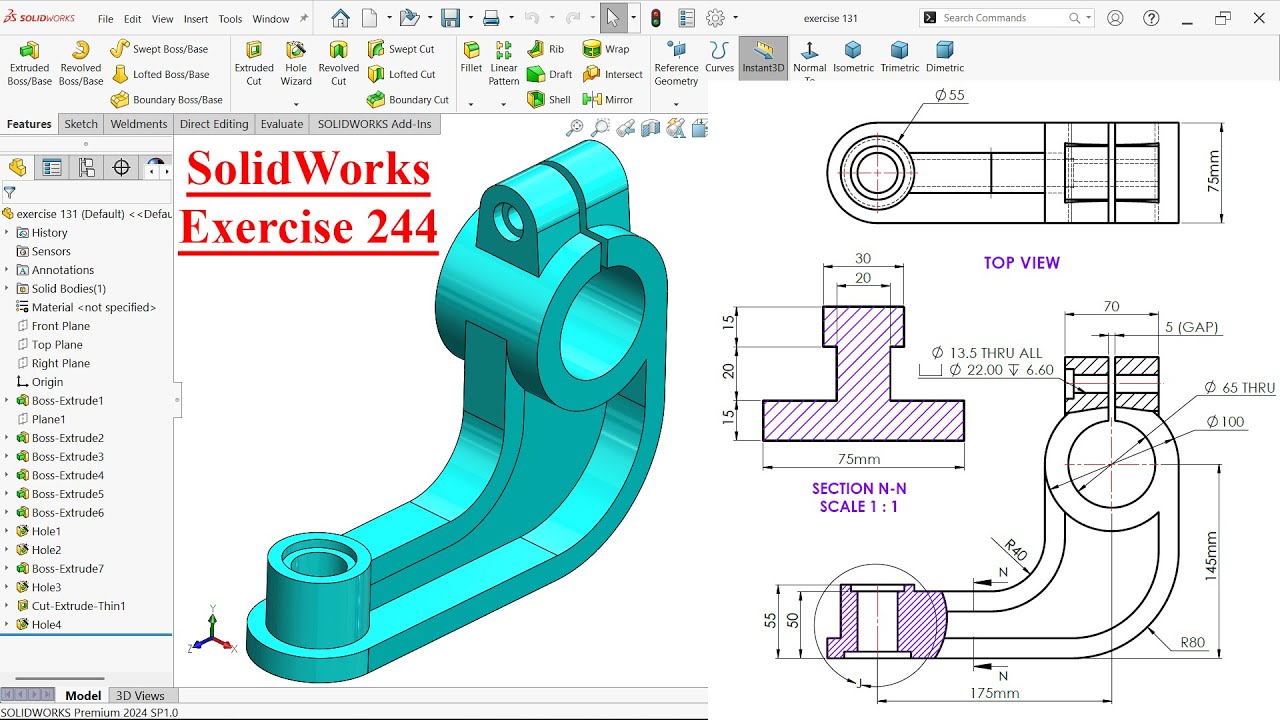Expand the Annotations node
The width and height of the screenshot is (1280, 720).
click(x=7, y=270)
